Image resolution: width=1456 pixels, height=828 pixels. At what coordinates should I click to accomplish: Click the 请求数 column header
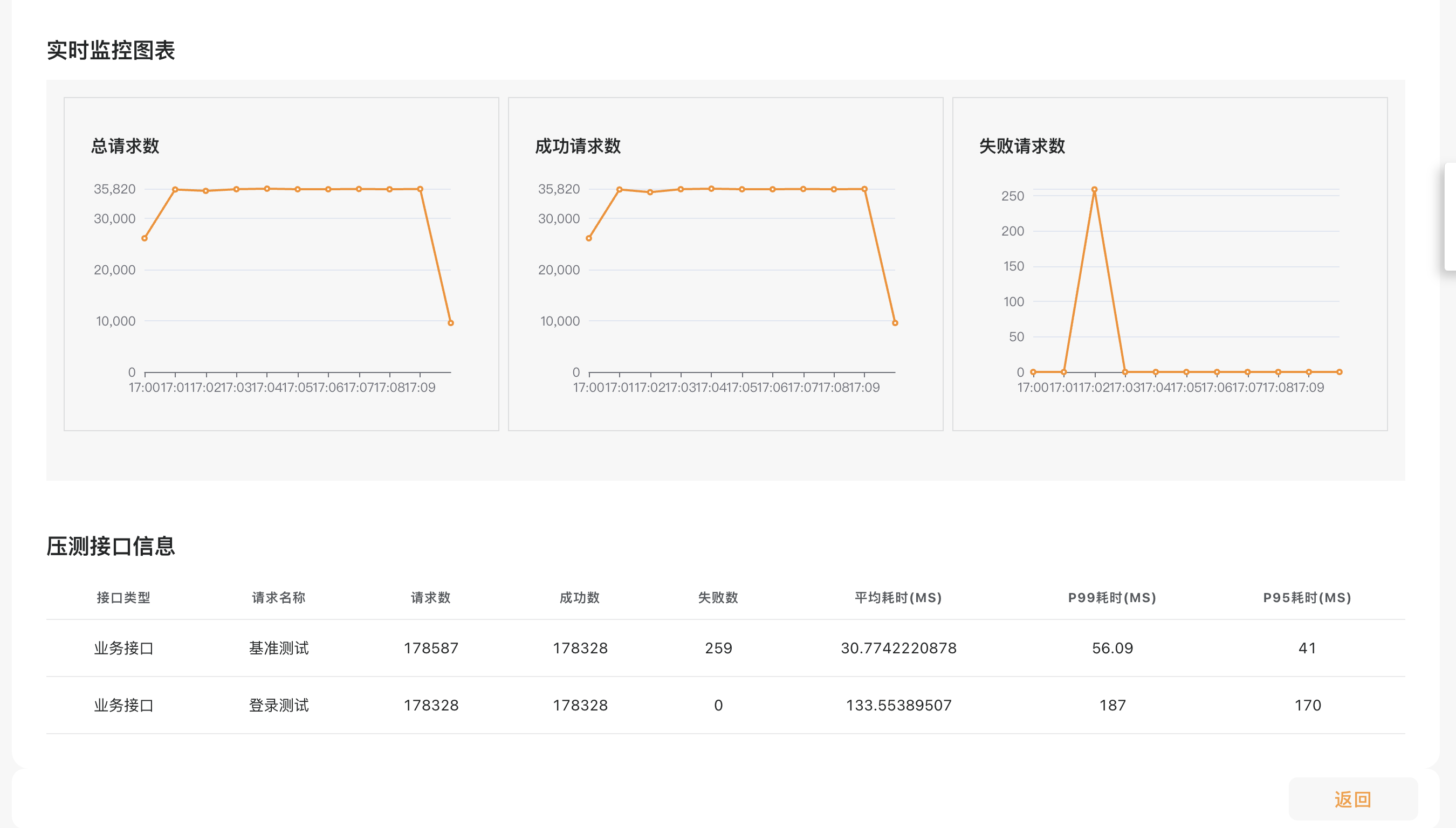point(430,598)
